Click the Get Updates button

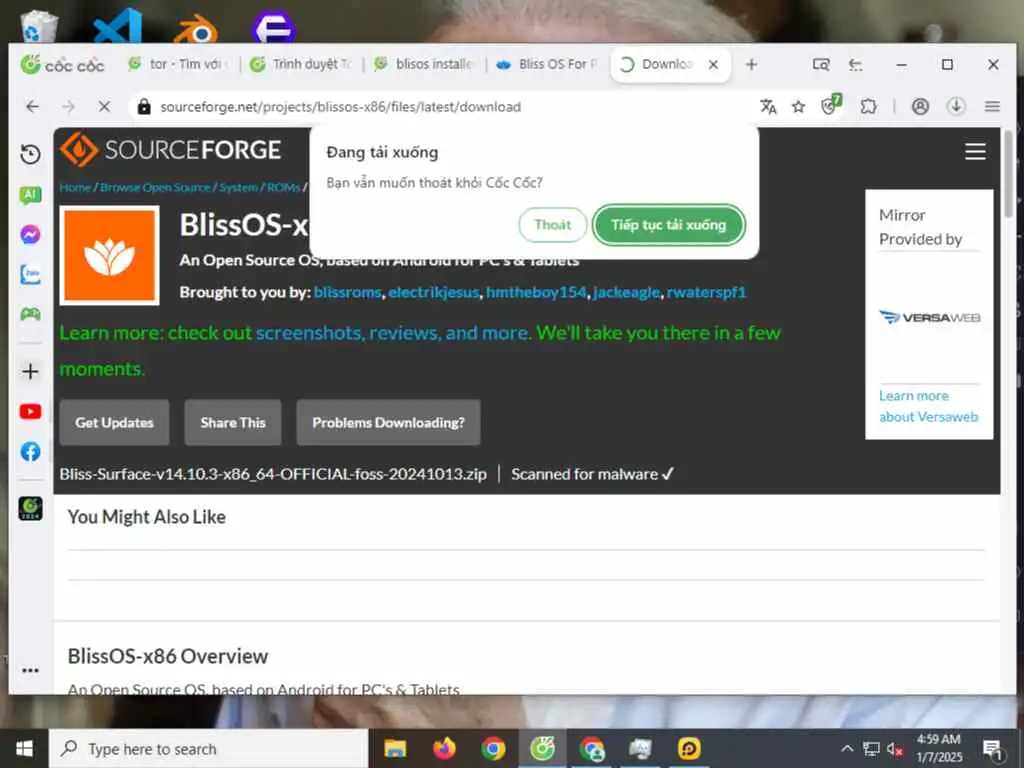pos(114,423)
